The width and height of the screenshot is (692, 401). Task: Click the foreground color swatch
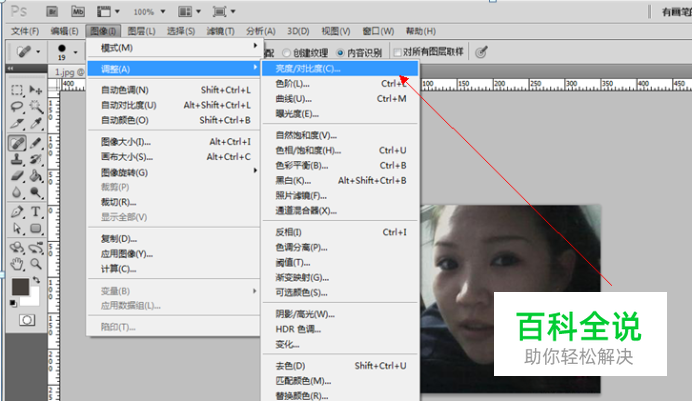point(19,285)
